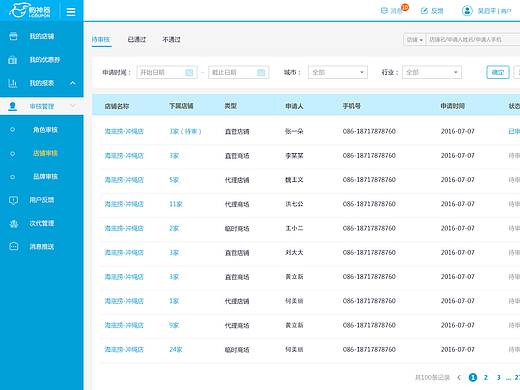Collapse 我的报表 chevron
The height and width of the screenshot is (390, 520).
[73, 83]
